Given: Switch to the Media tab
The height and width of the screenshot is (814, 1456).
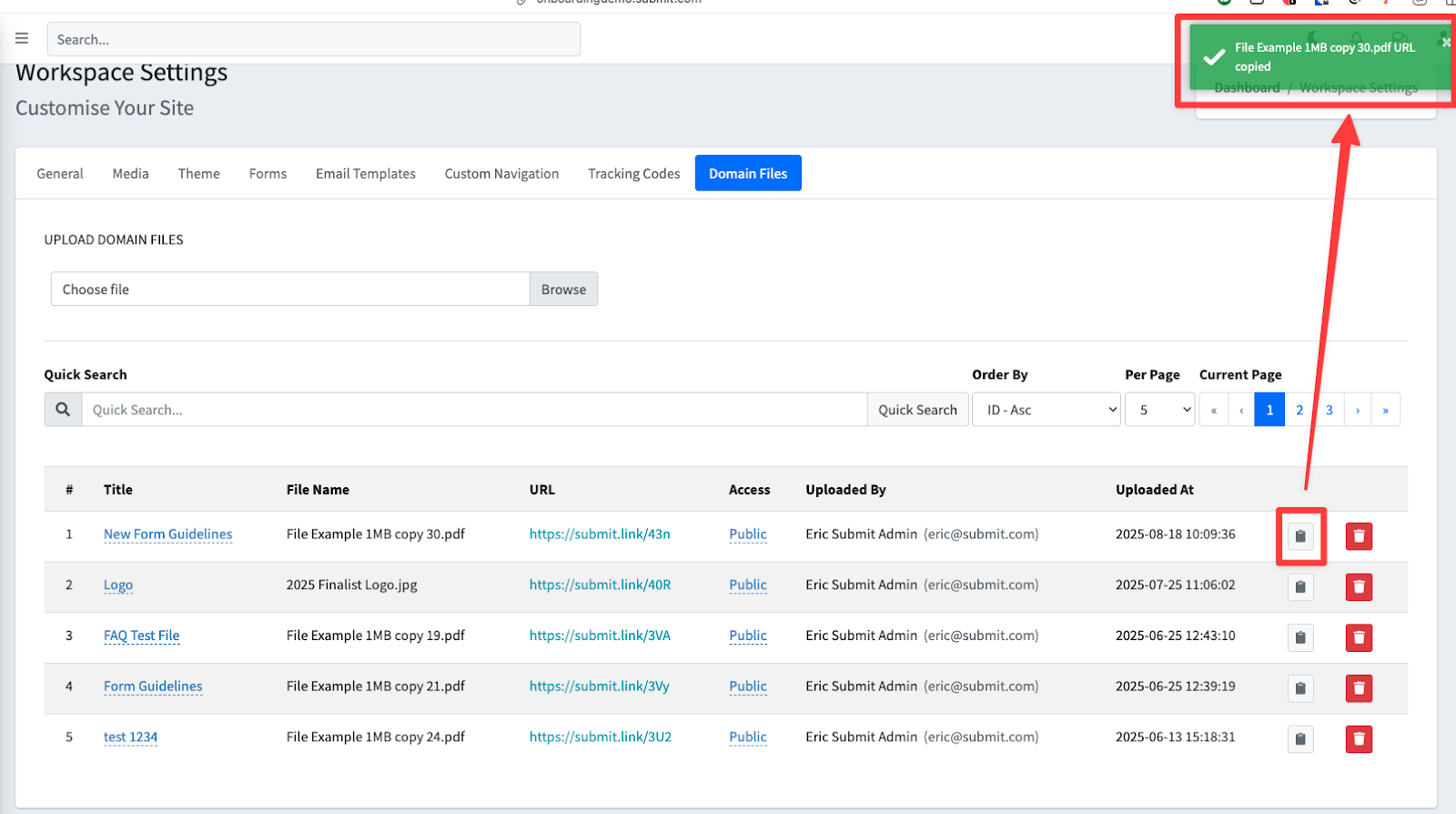Looking at the screenshot, I should [130, 173].
